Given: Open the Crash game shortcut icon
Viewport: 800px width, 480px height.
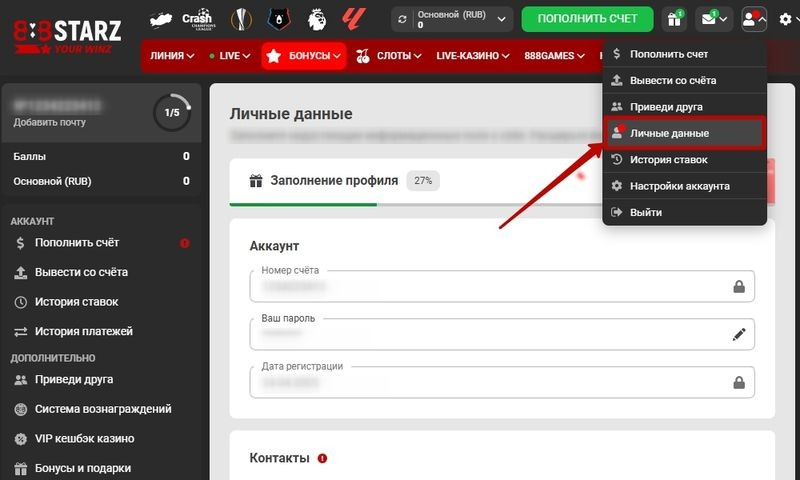Looking at the screenshot, I should tap(198, 19).
